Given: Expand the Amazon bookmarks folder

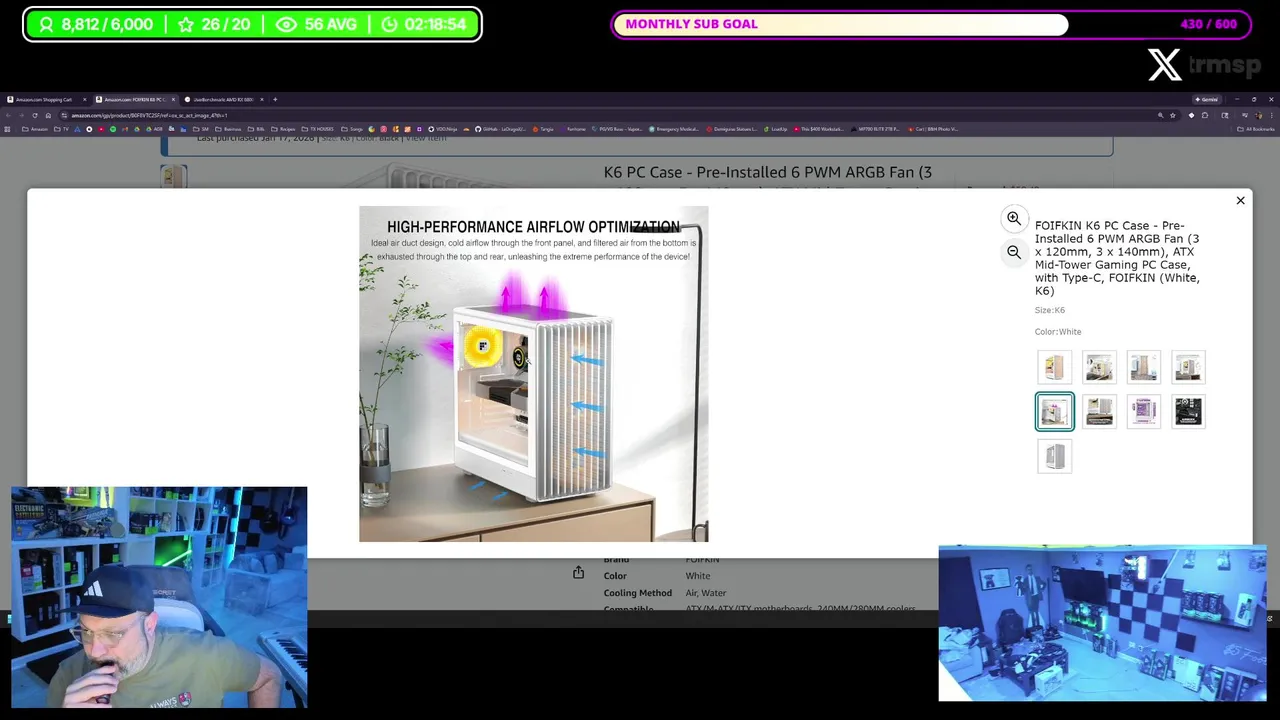Looking at the screenshot, I should coord(35,129).
